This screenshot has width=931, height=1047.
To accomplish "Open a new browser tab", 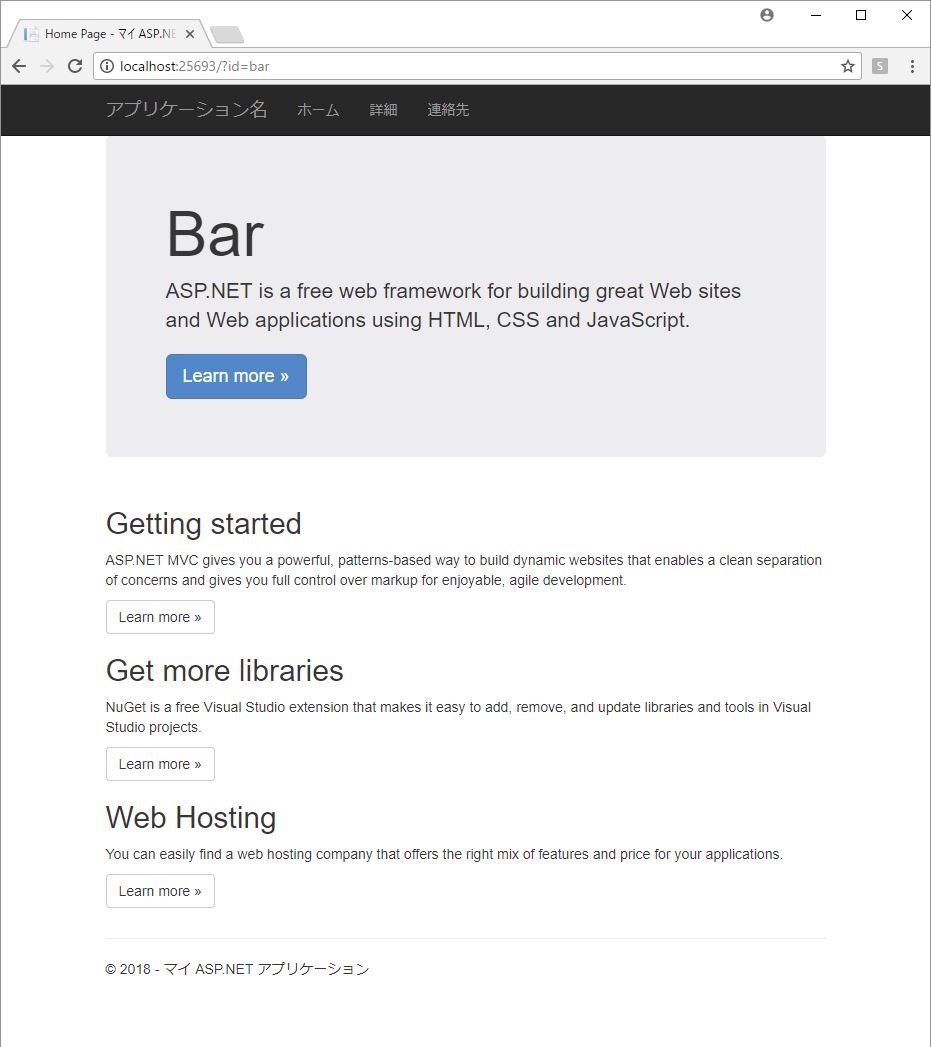I will (227, 34).
